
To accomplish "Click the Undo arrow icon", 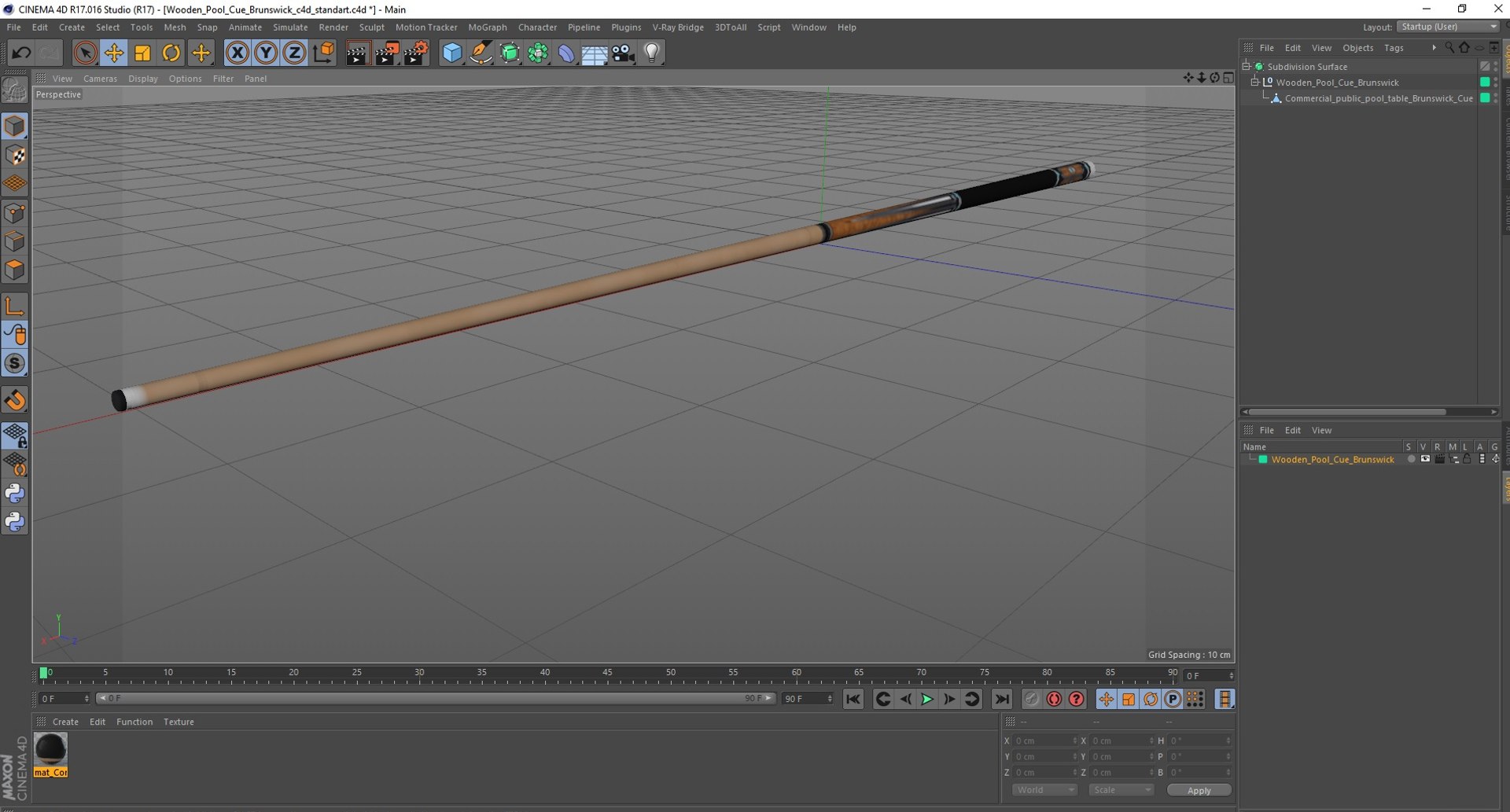I will [x=21, y=53].
